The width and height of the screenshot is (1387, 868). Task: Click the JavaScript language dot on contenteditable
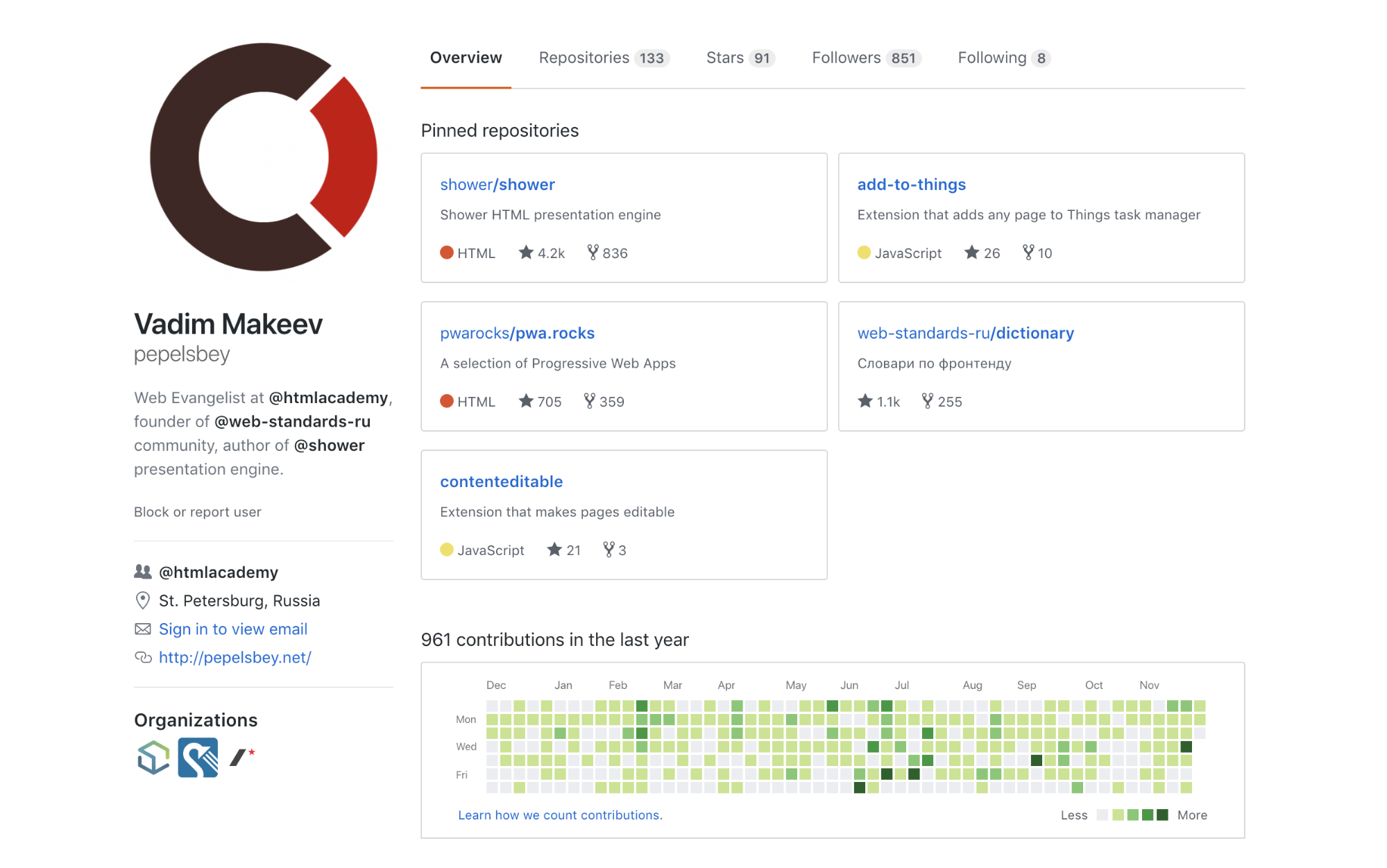click(x=447, y=550)
